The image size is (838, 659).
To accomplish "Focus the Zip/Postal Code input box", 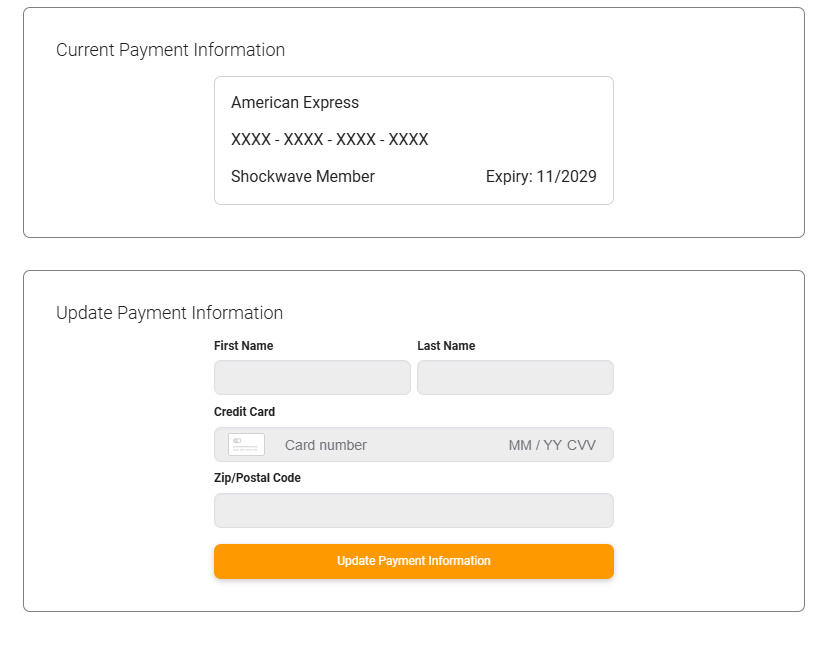I will coord(414,510).
